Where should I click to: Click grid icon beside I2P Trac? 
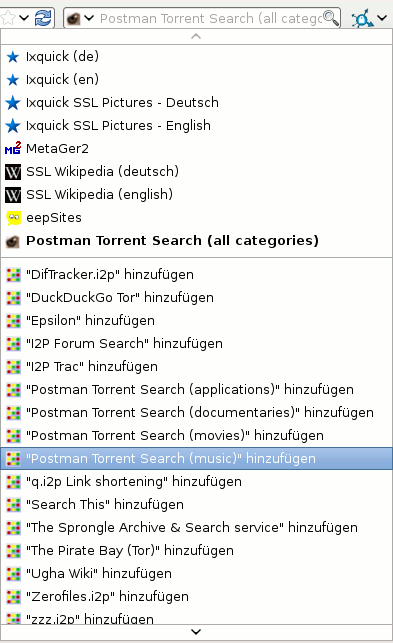pyautogui.click(x=13, y=367)
